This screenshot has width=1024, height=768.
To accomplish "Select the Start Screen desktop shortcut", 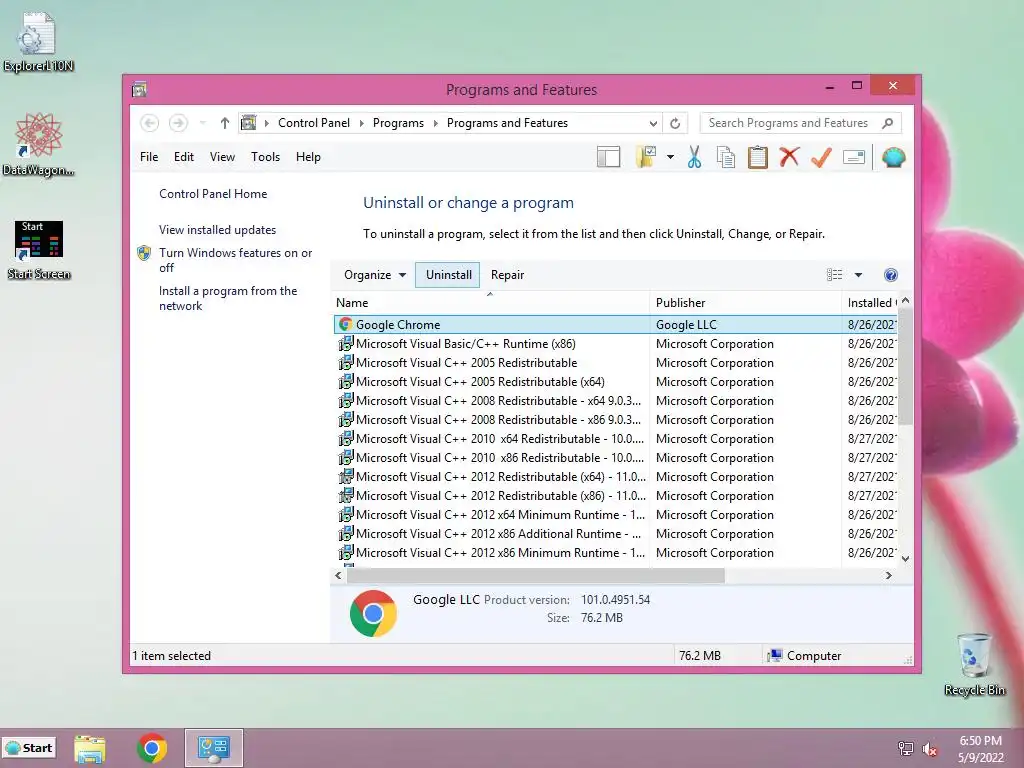I will [39, 250].
